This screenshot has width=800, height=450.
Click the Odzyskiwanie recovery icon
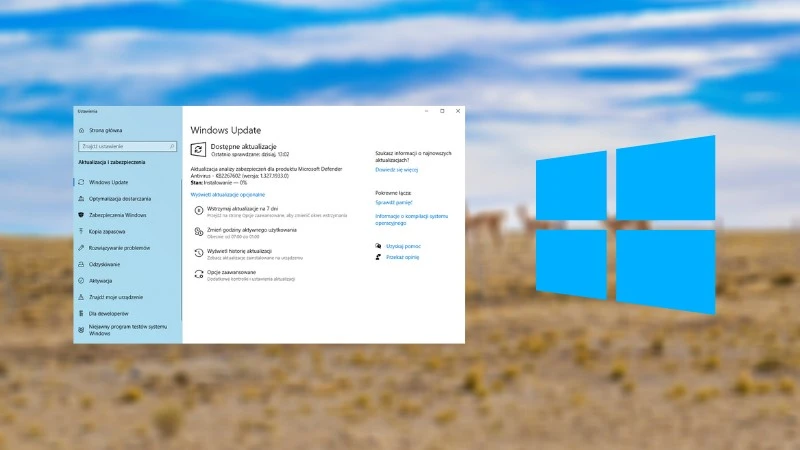tap(81, 264)
